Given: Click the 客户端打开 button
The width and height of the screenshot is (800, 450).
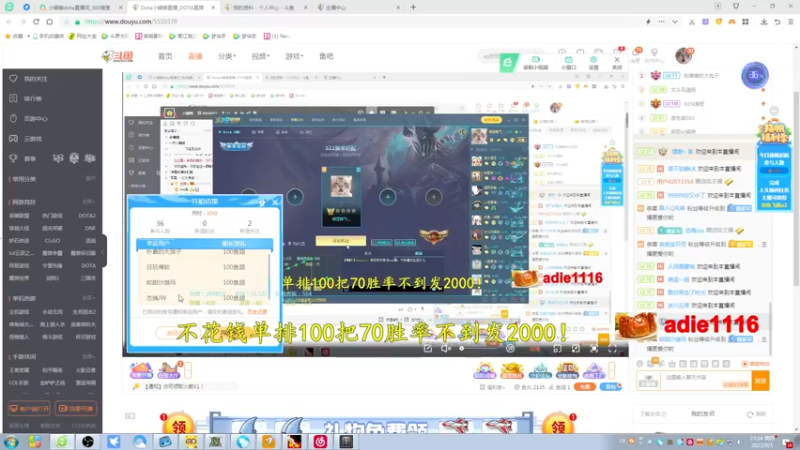Looking at the screenshot, I should point(29,409).
